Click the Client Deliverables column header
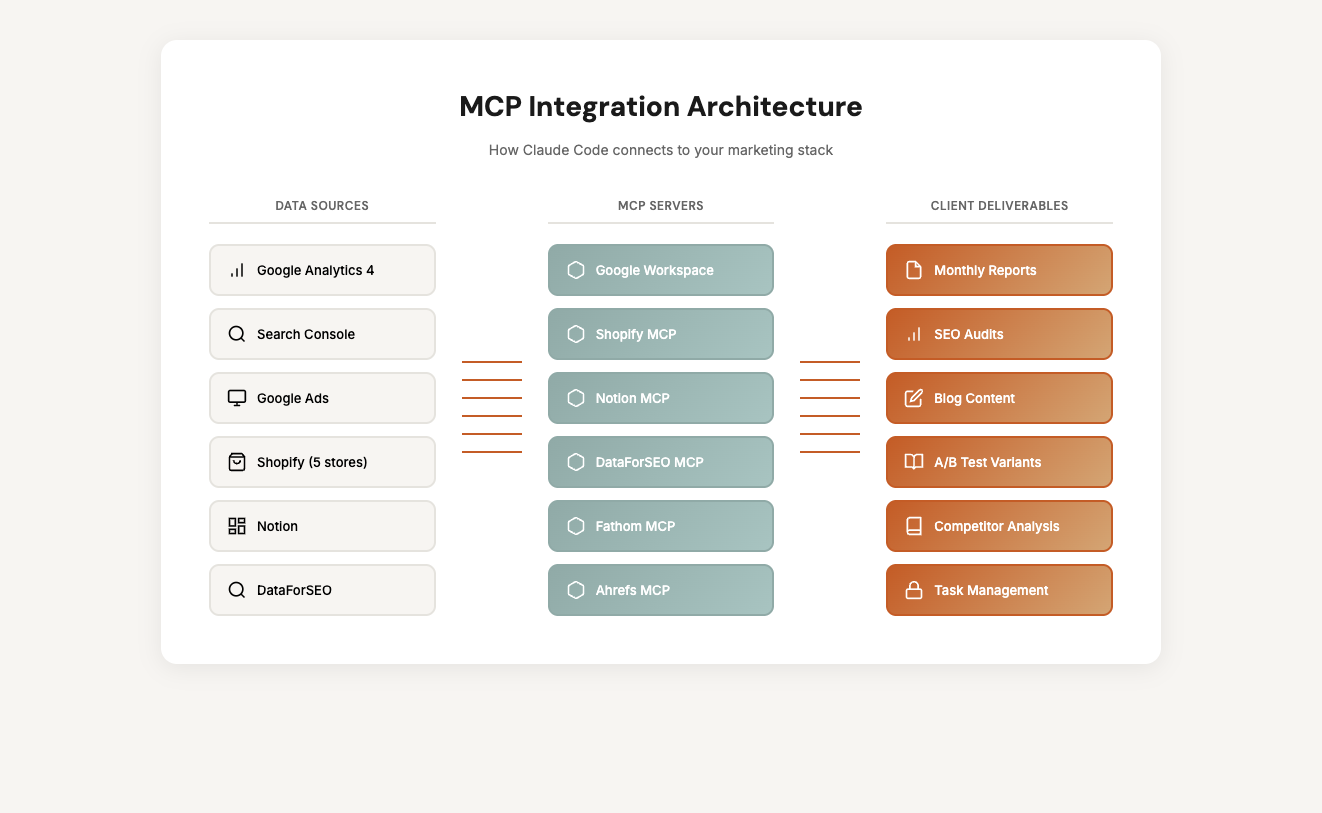 999,206
